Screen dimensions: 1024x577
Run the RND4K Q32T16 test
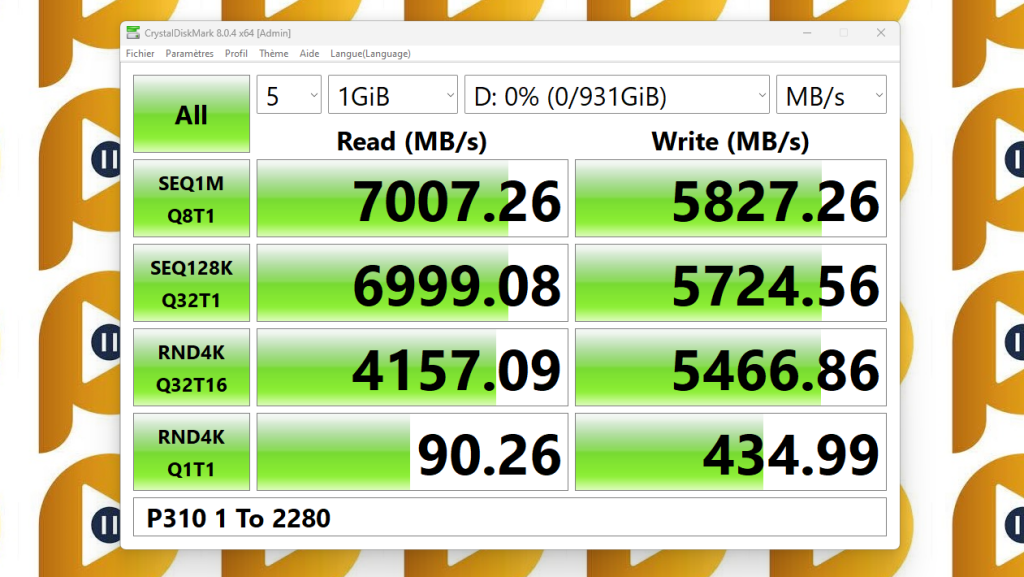[x=191, y=367]
